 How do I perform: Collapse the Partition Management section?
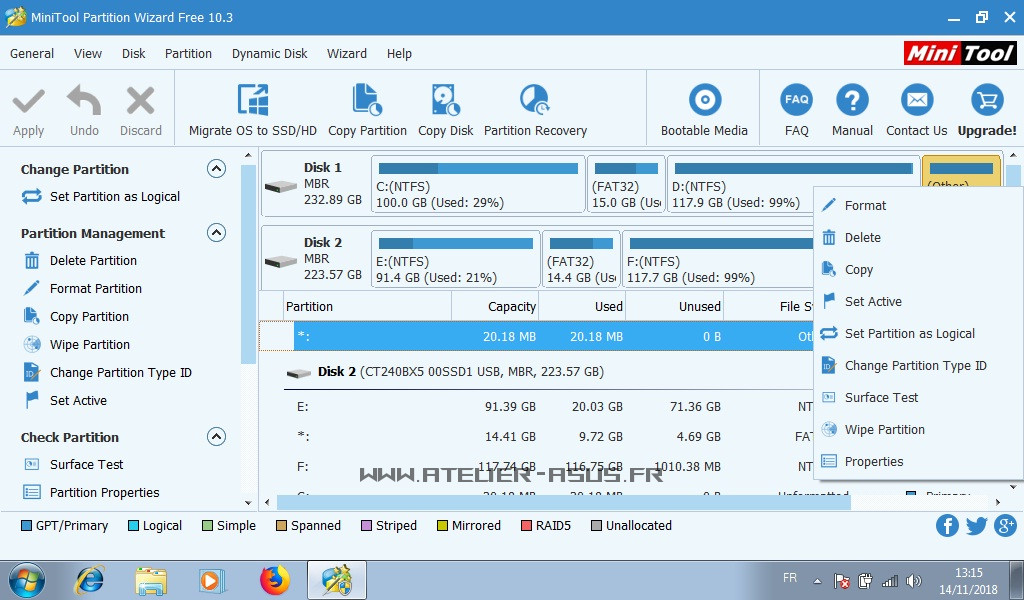(x=216, y=232)
